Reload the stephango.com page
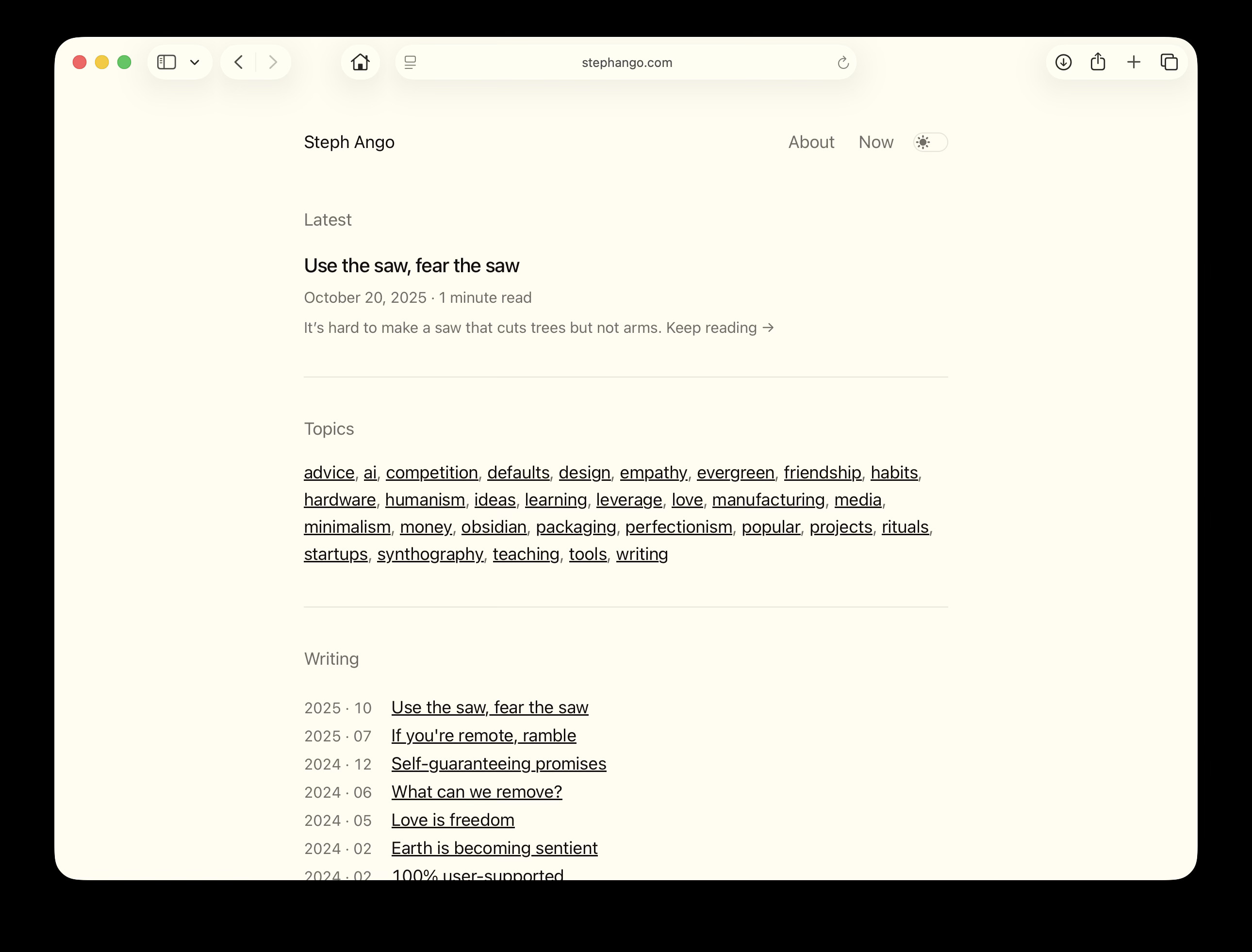 843,63
